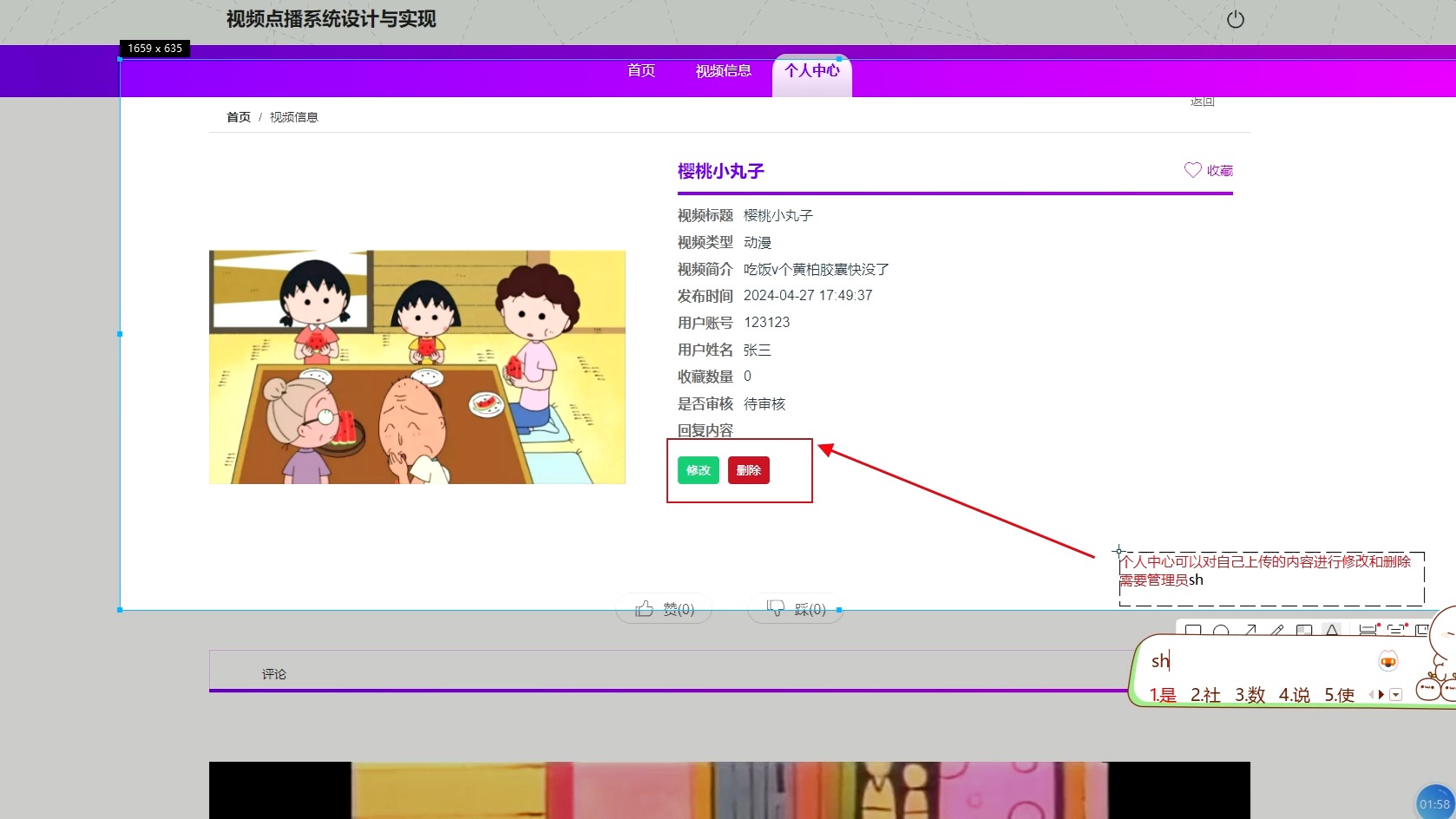Viewport: 1456px width, 819px height.
Task: Select the arrow tool in screenshot toolbar
Action: point(1249,631)
